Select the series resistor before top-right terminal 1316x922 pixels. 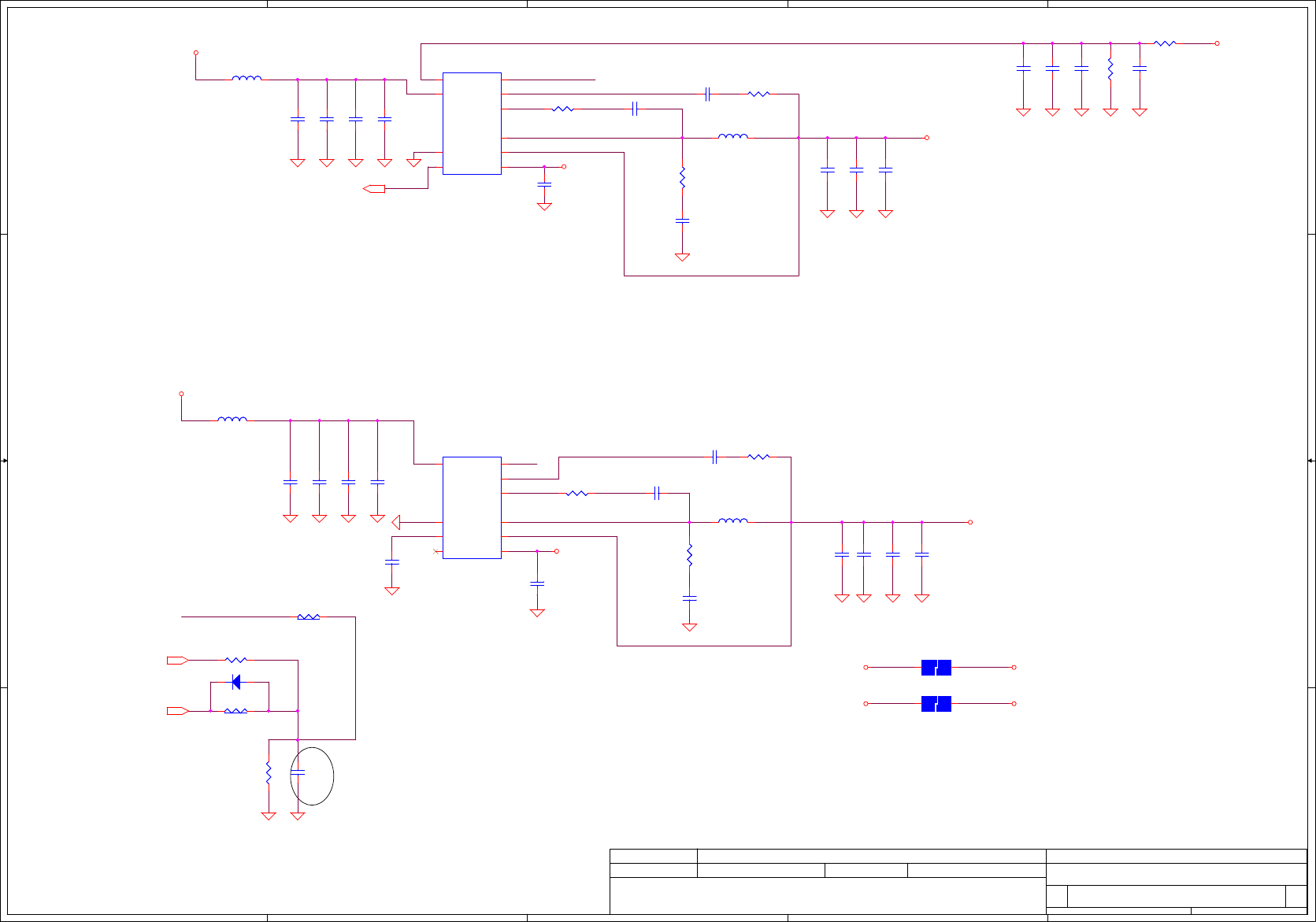(x=1165, y=43)
